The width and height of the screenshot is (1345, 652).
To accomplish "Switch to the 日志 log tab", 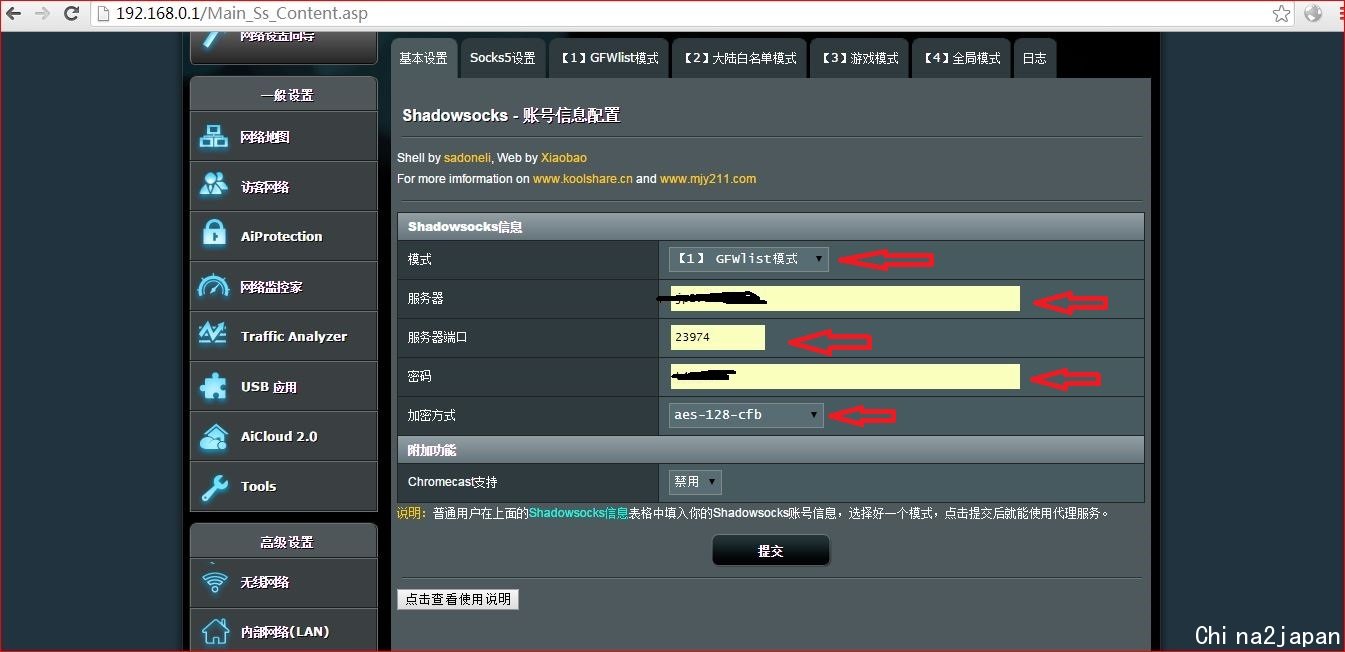I will point(1035,58).
